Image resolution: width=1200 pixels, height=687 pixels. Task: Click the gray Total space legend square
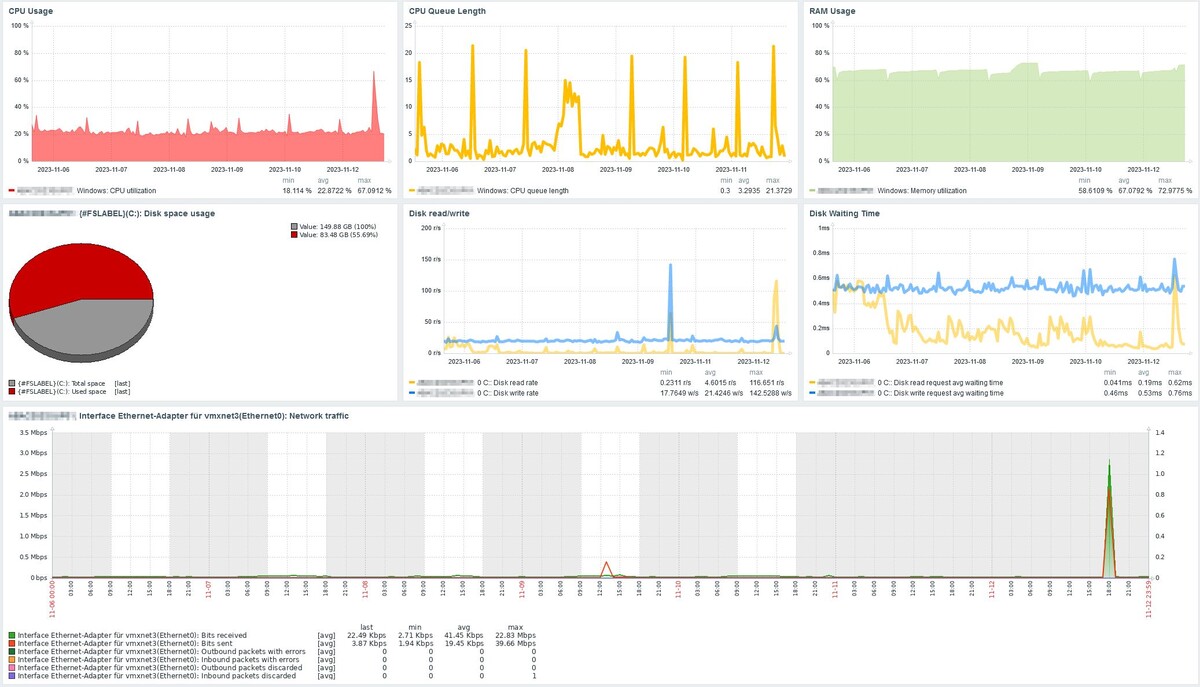click(12, 383)
